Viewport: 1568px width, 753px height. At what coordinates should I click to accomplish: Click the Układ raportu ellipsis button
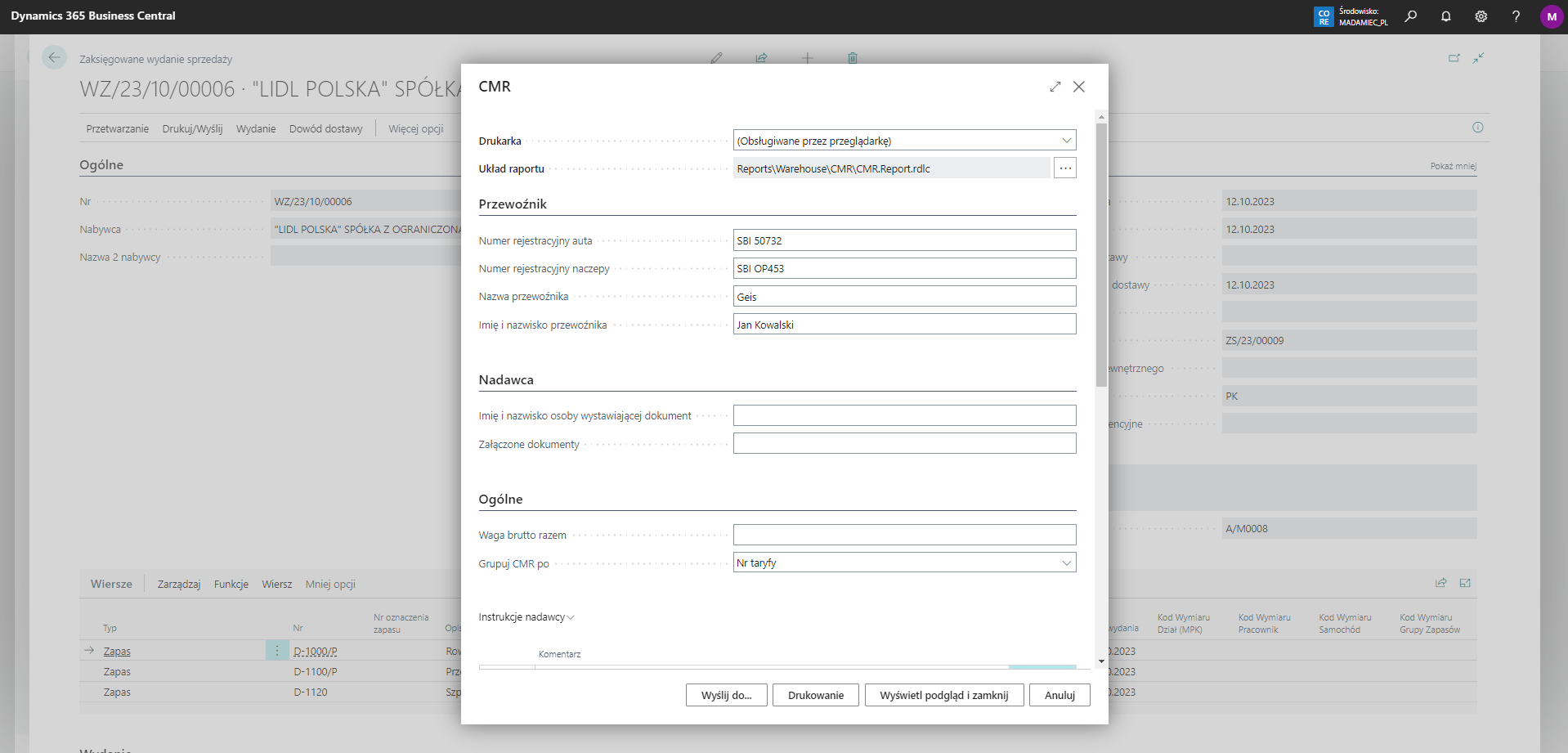[1065, 168]
